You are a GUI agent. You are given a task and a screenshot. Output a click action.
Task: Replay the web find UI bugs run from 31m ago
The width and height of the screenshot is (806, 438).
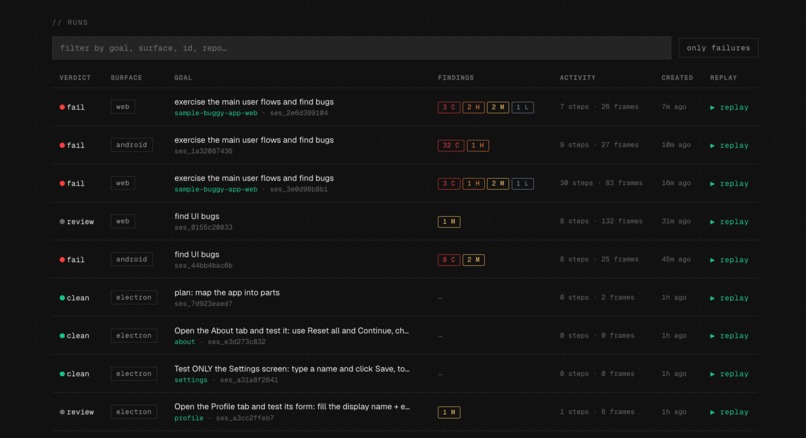pyautogui.click(x=729, y=222)
